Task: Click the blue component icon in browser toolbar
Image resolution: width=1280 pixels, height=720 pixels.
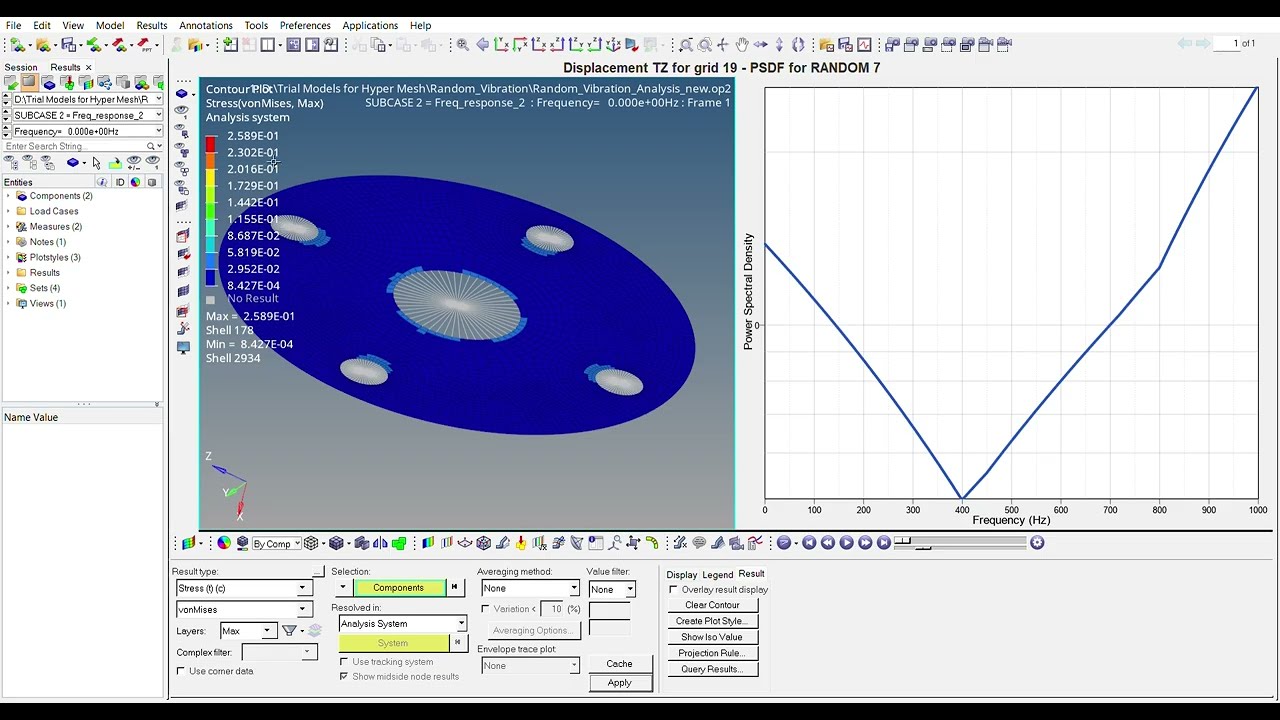Action: click(73, 162)
